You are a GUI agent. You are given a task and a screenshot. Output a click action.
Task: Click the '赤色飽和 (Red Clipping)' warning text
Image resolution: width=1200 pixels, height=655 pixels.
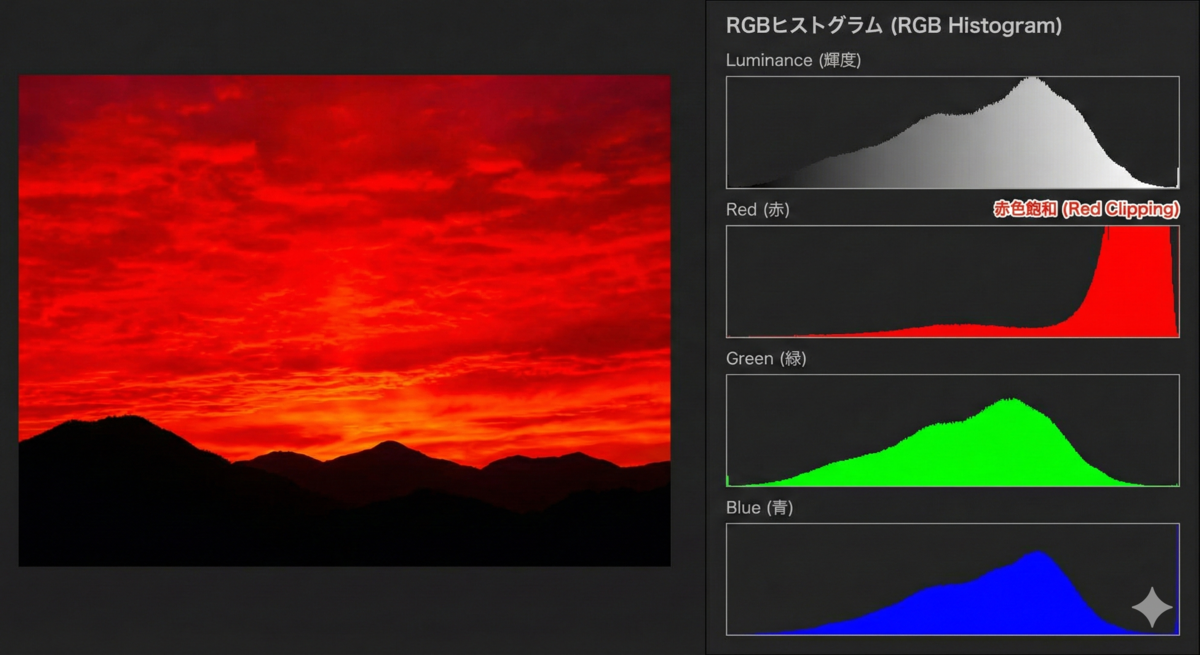(x=1086, y=209)
